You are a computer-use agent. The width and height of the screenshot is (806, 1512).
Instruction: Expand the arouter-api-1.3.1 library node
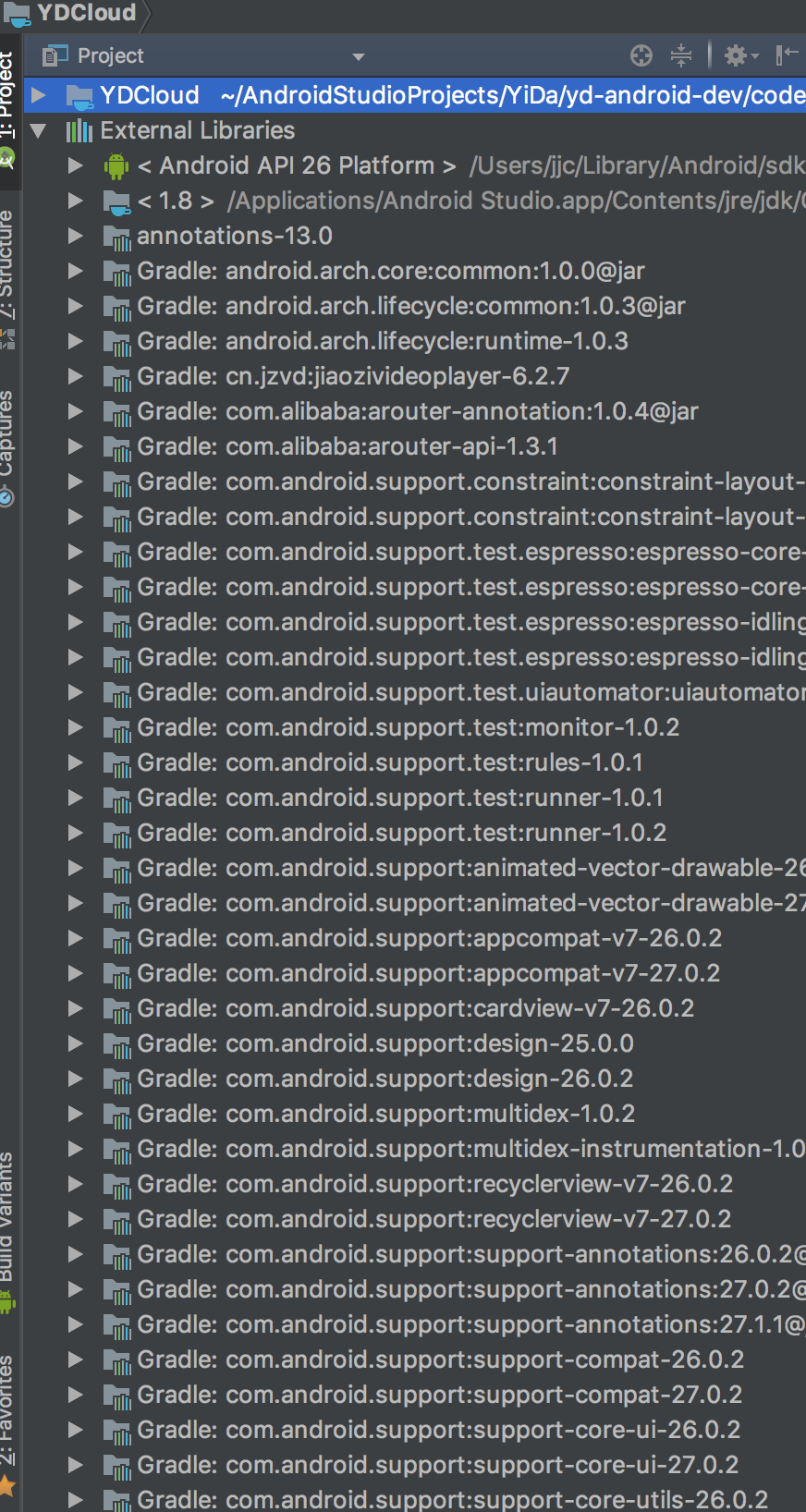tap(76, 446)
